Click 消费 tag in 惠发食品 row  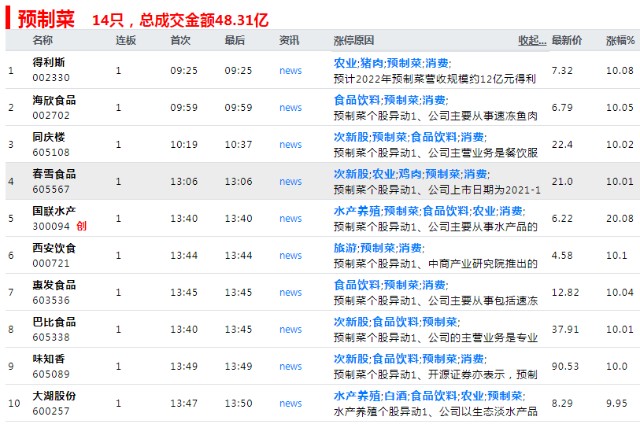pyautogui.click(x=434, y=285)
